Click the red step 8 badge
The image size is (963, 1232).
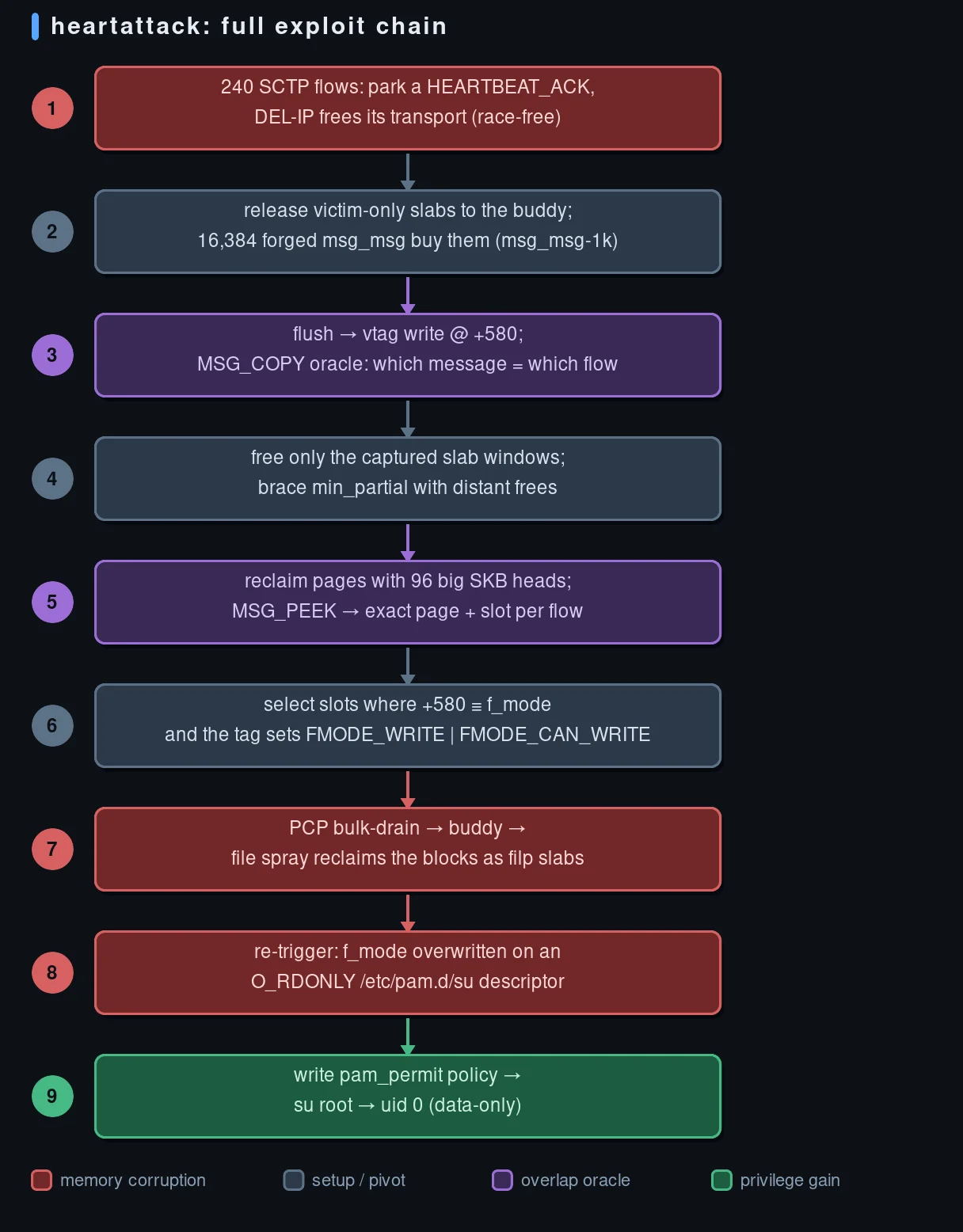tap(52, 973)
